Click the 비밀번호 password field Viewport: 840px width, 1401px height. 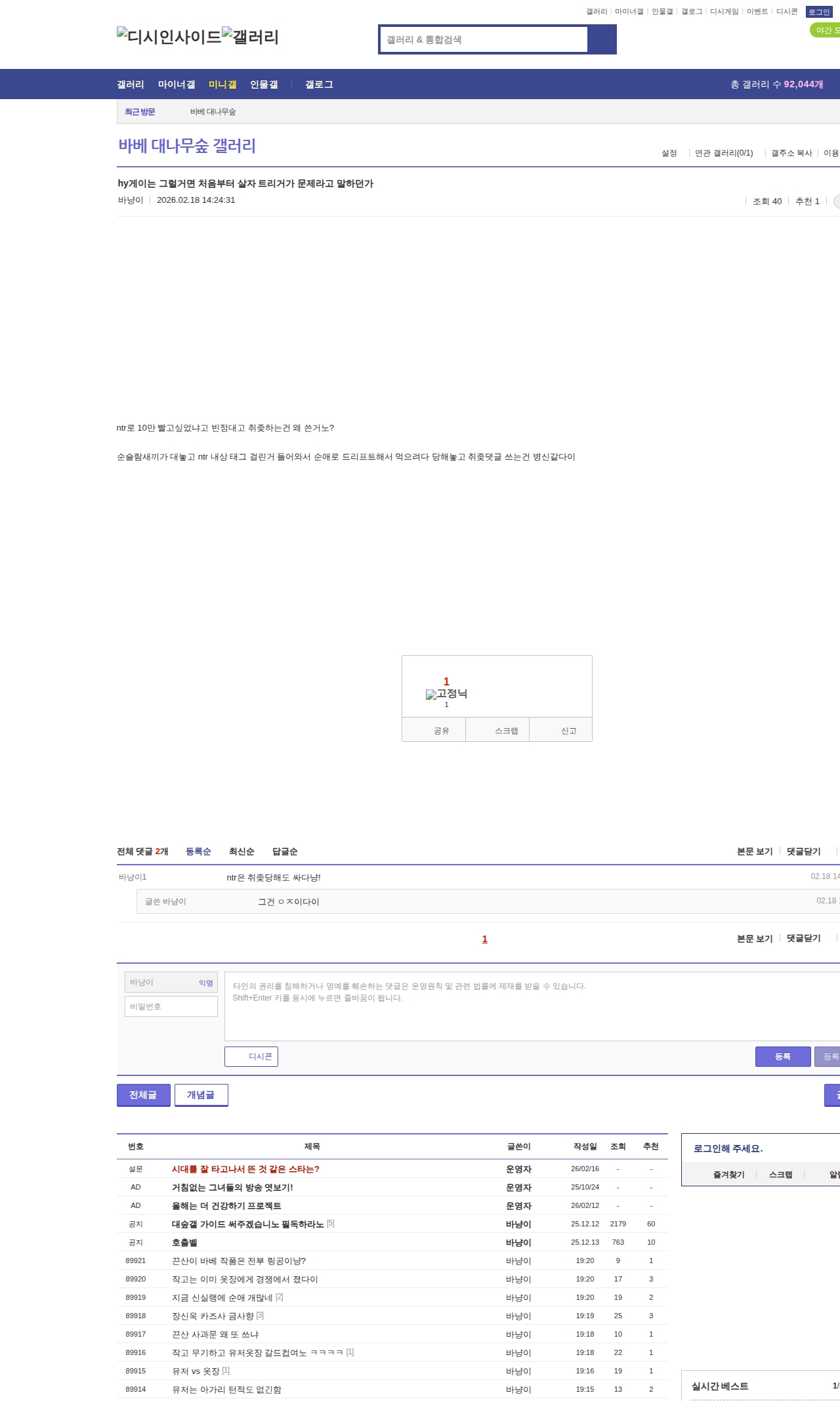tap(171, 1006)
